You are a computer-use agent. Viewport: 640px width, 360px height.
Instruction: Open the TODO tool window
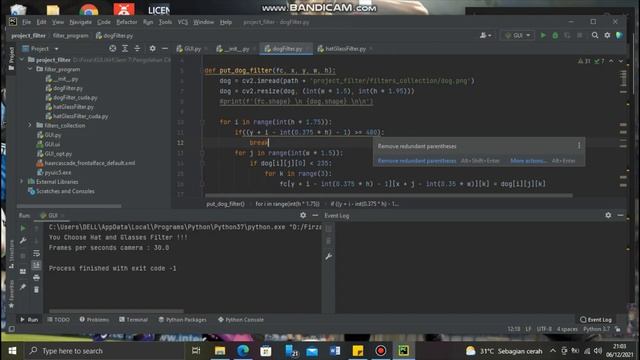coord(58,320)
